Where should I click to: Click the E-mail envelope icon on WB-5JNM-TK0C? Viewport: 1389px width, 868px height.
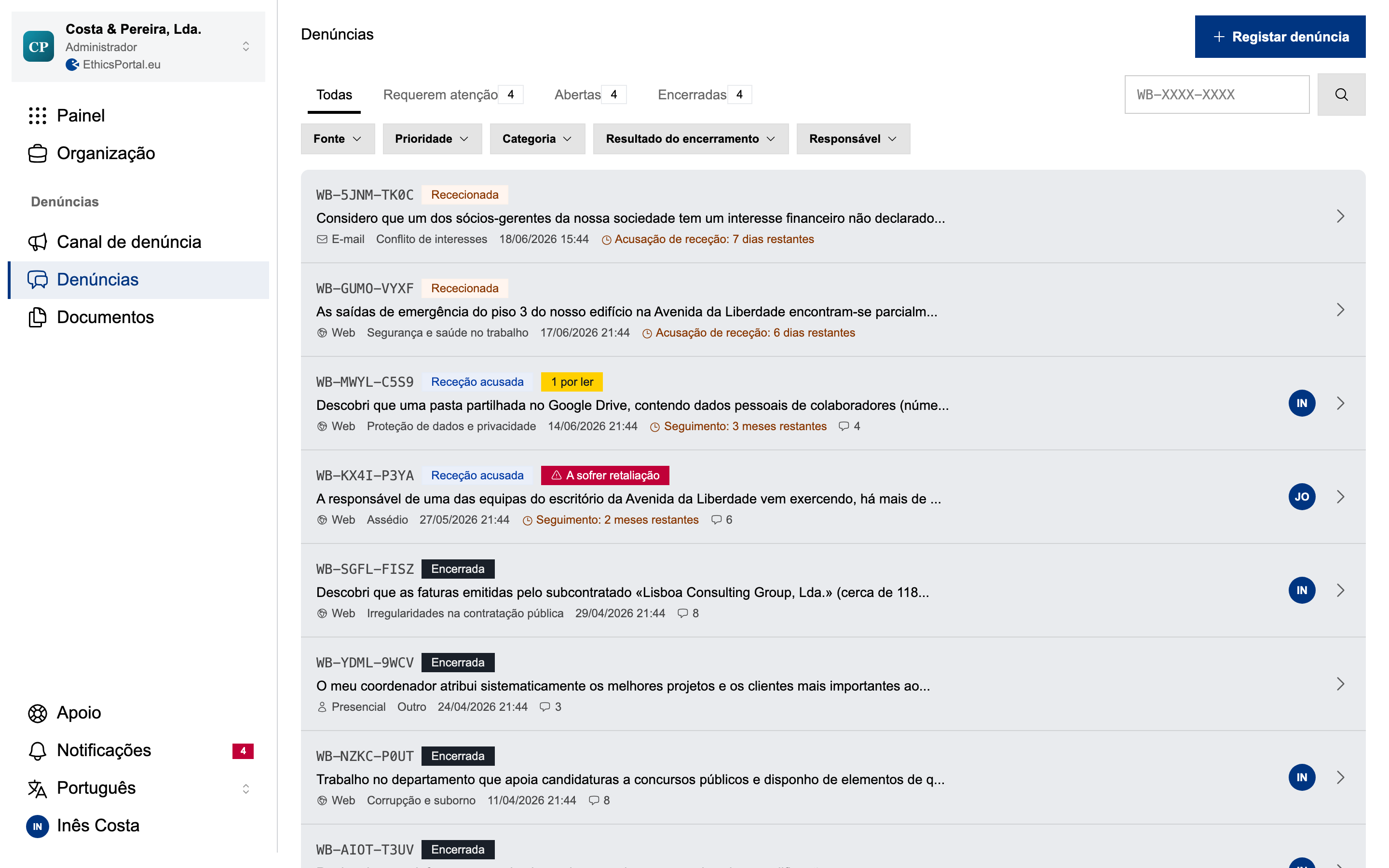point(322,239)
